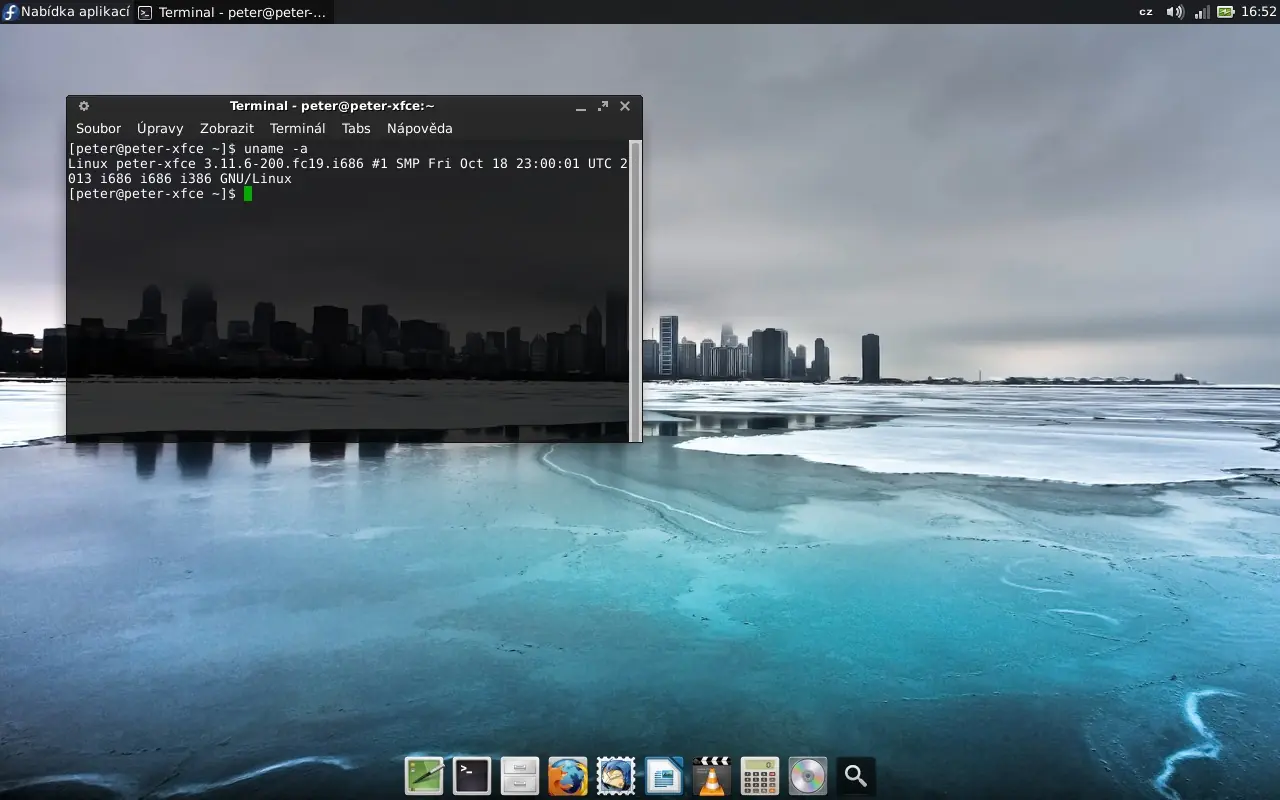The image size is (1280, 800).
Task: Click the volume speaker tray icon
Action: [x=1175, y=12]
